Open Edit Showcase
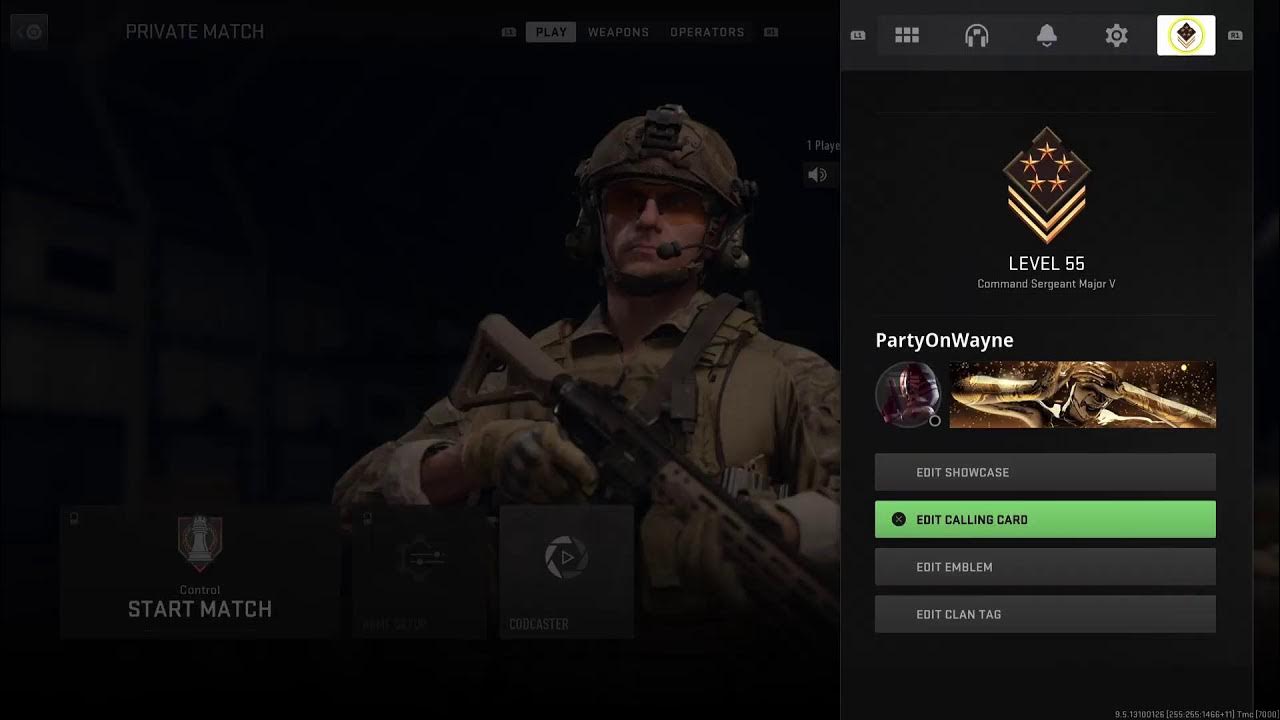Image resolution: width=1280 pixels, height=720 pixels. (x=1045, y=472)
